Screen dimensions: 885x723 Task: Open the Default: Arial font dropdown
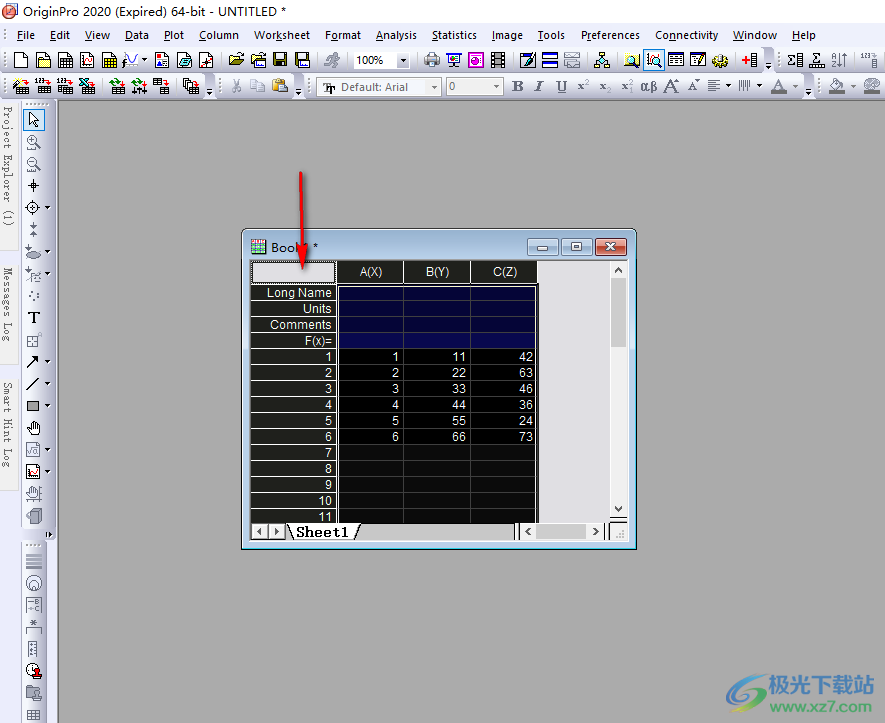(434, 87)
